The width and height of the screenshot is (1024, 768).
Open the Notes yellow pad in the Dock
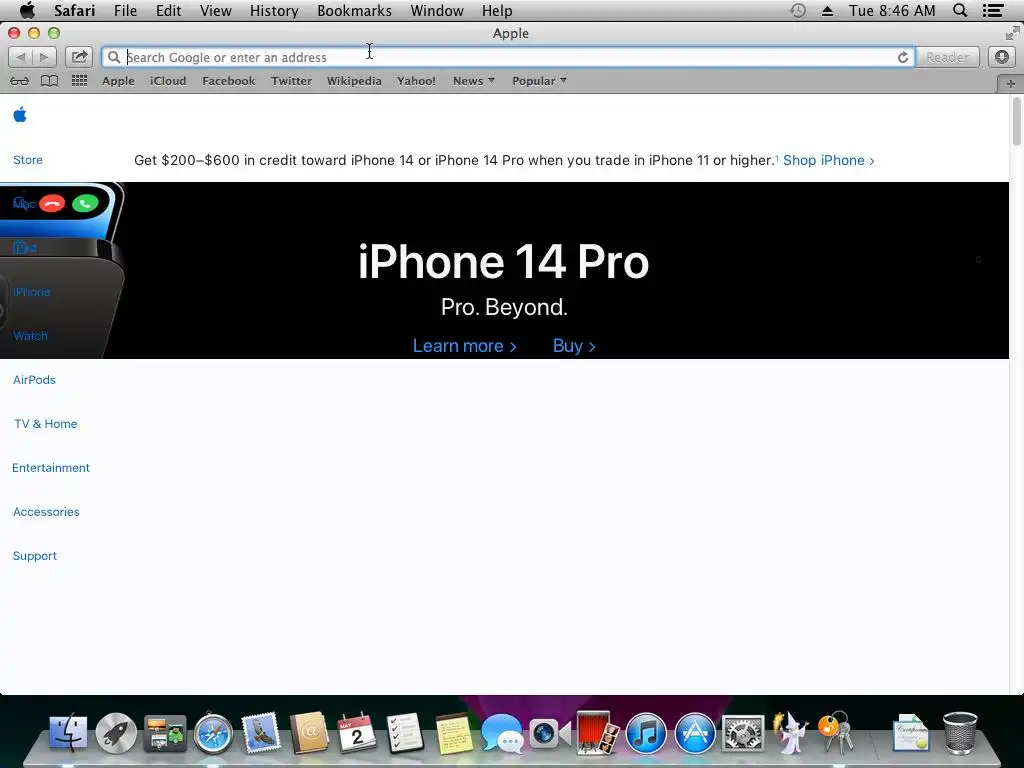(454, 733)
